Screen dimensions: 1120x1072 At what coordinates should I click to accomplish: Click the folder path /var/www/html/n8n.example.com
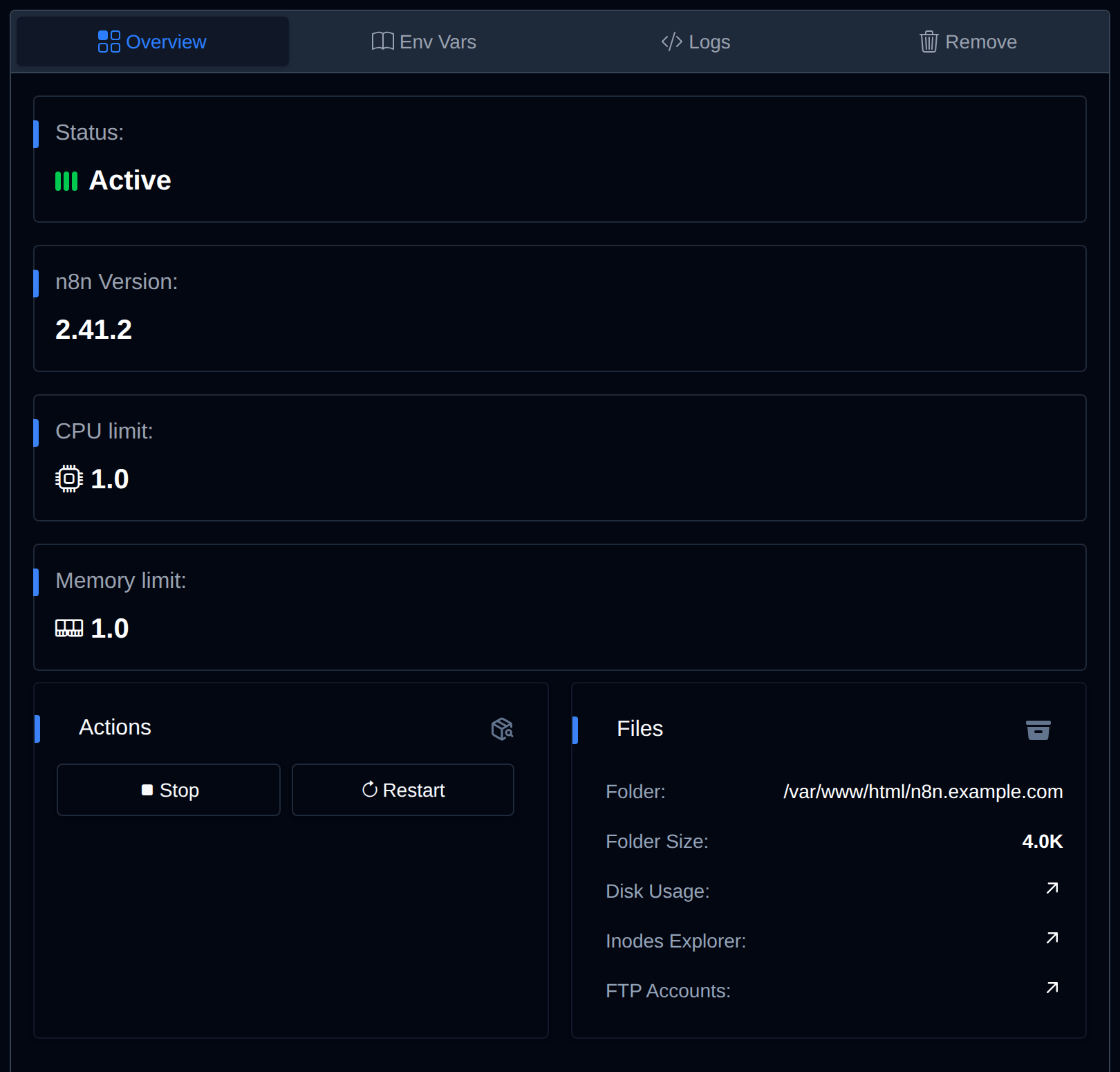tap(923, 791)
